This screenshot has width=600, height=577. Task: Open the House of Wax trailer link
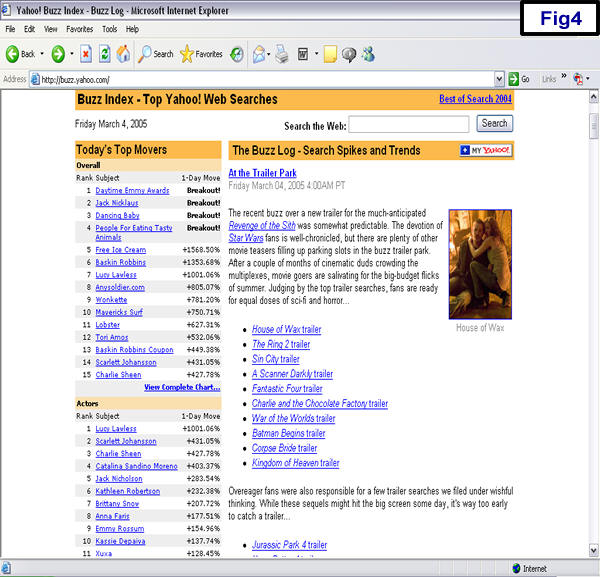point(287,329)
